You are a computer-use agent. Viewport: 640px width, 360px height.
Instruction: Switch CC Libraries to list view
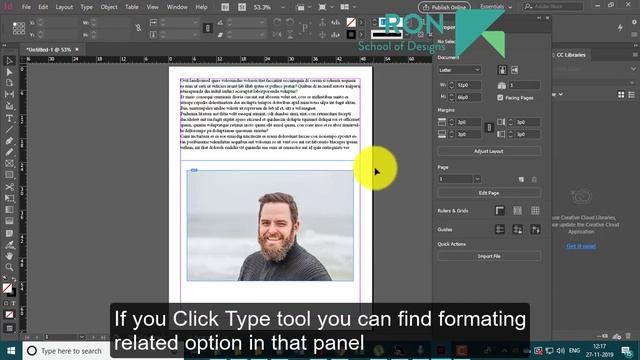pos(631,95)
